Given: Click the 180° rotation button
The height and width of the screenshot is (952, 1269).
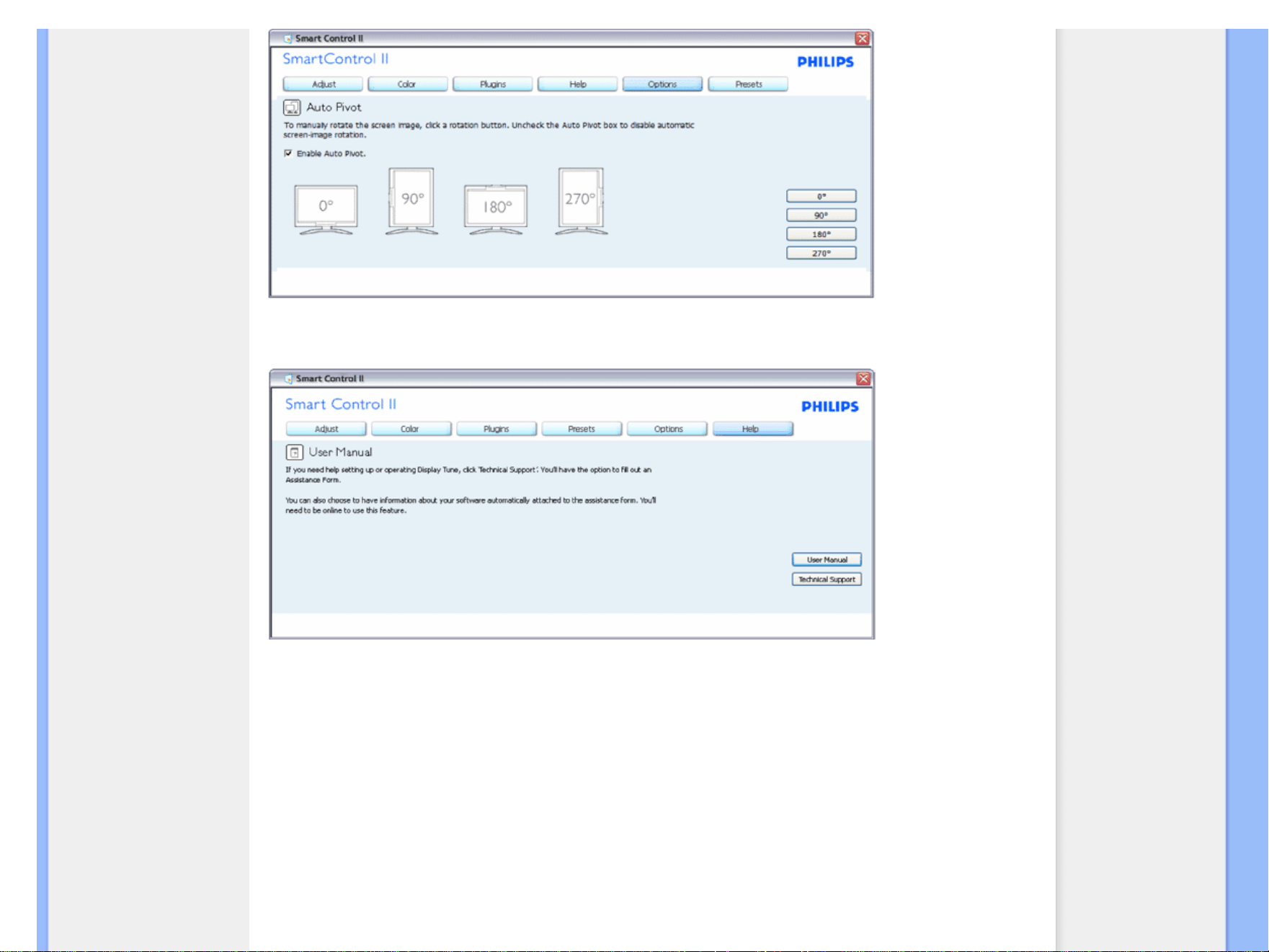Looking at the screenshot, I should click(x=821, y=234).
